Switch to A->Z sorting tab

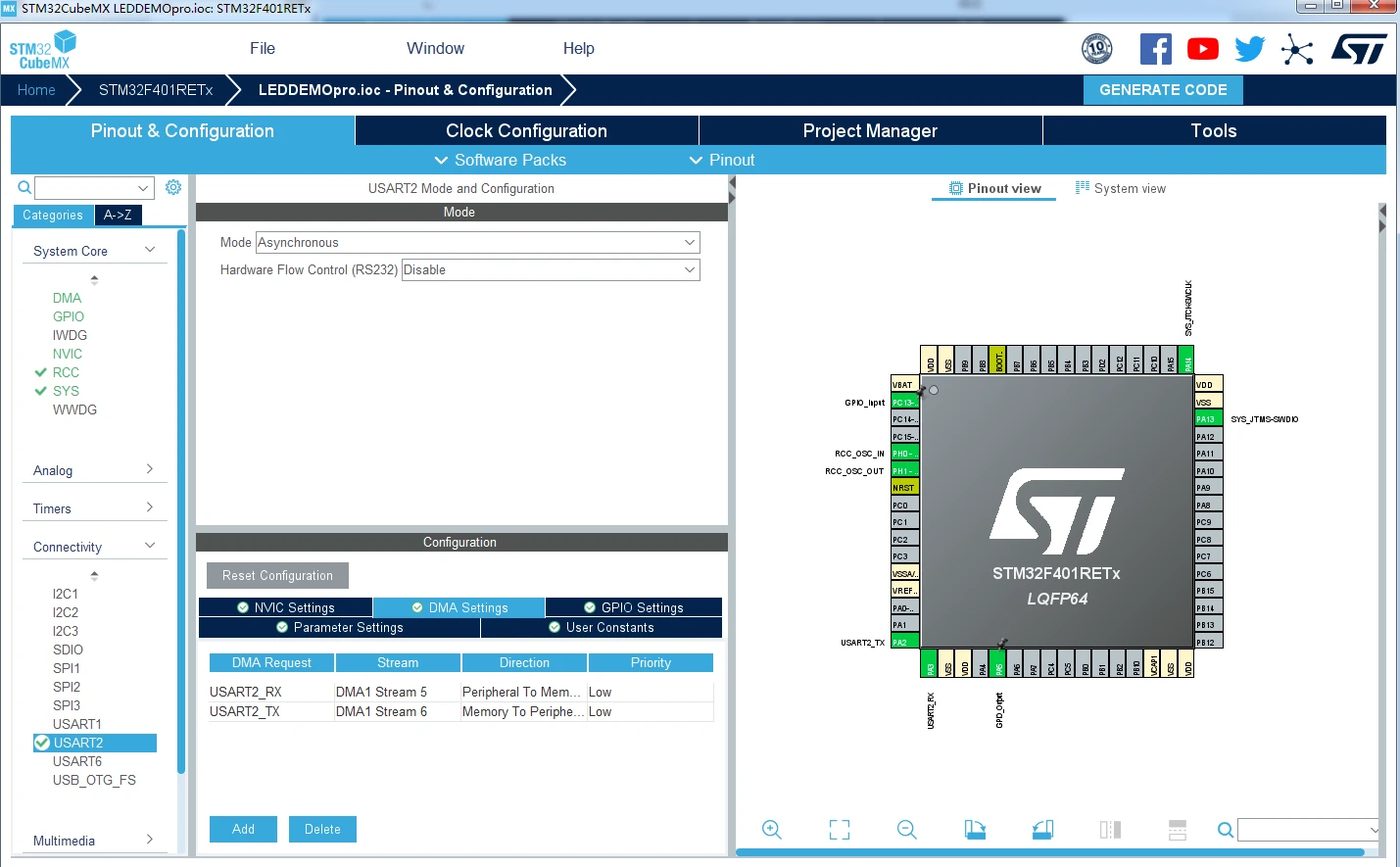coord(118,215)
